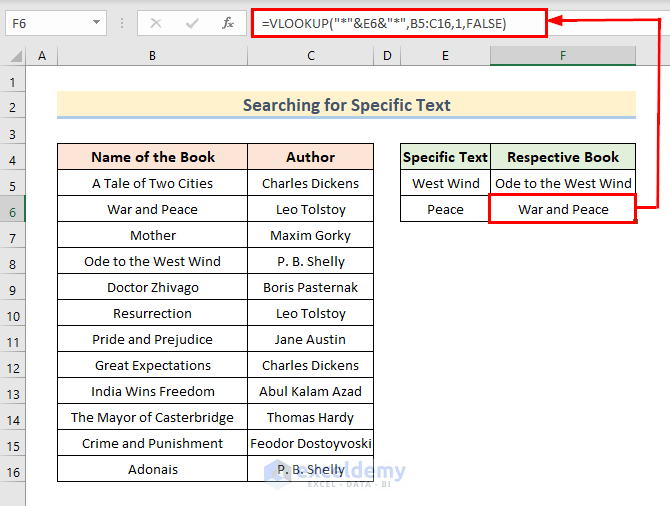
Task: Click the Name of the Book header cell
Action: coord(153,157)
